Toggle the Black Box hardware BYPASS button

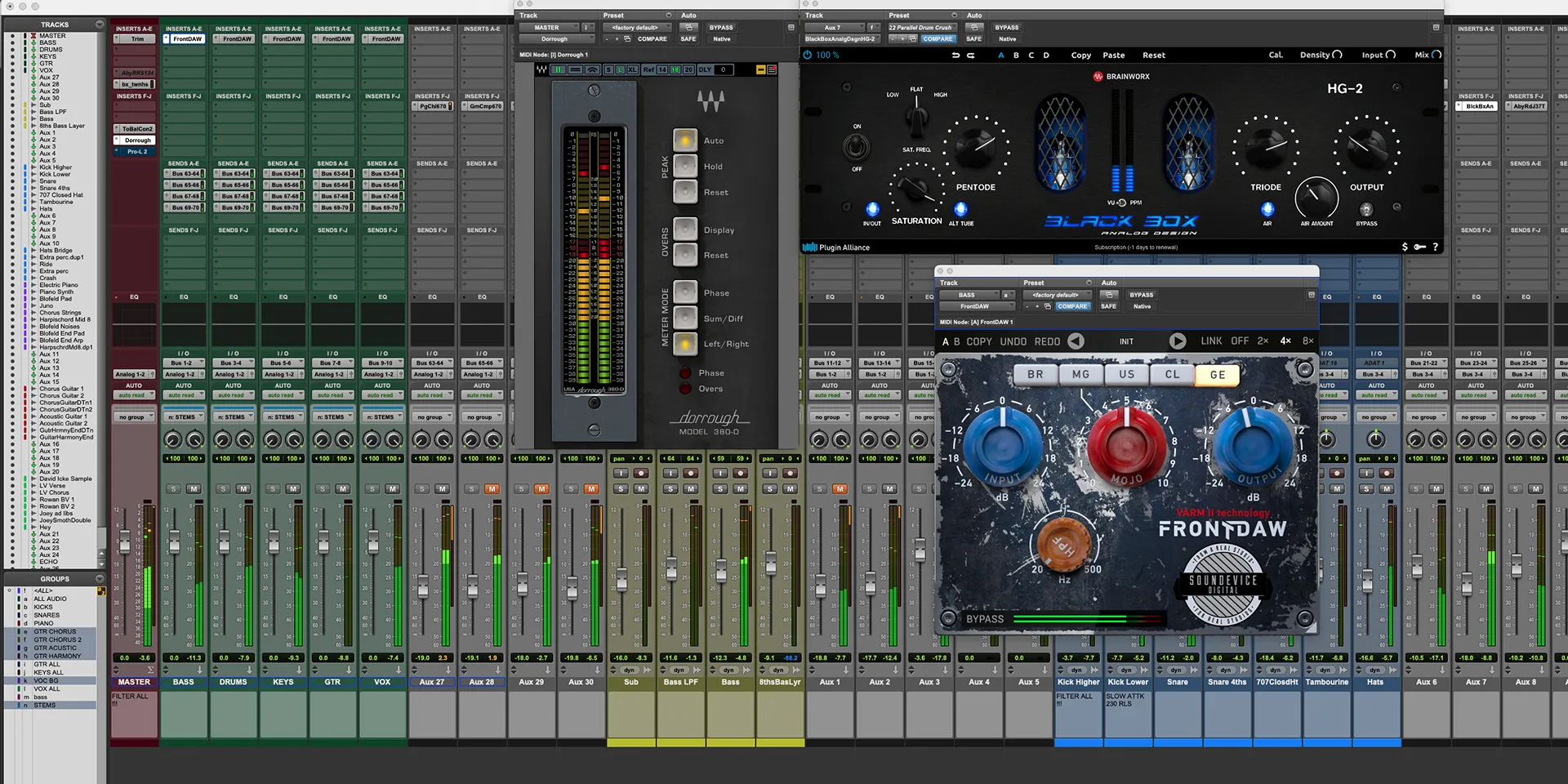coord(1366,210)
